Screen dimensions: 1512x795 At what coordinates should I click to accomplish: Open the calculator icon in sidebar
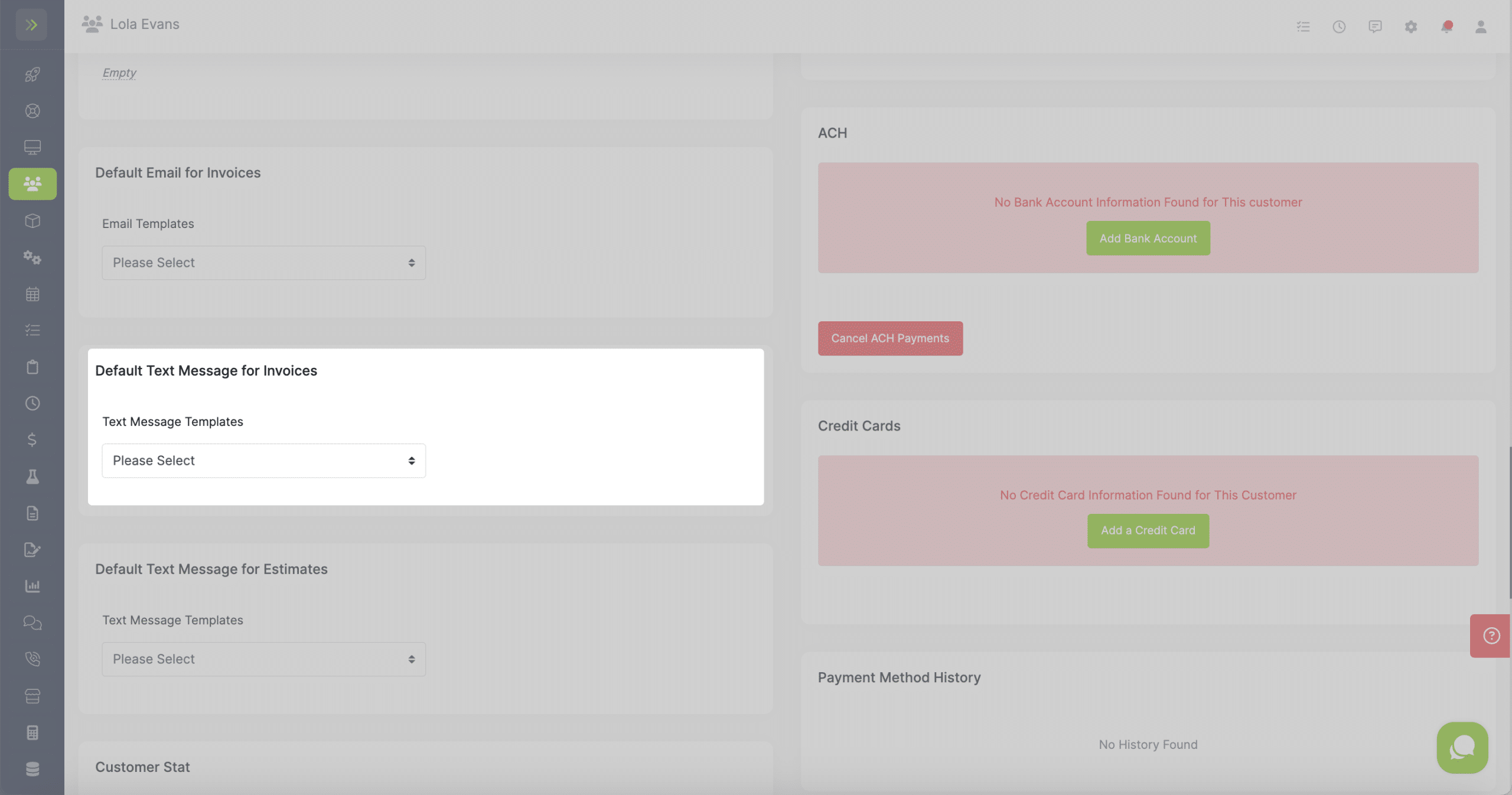coord(32,733)
